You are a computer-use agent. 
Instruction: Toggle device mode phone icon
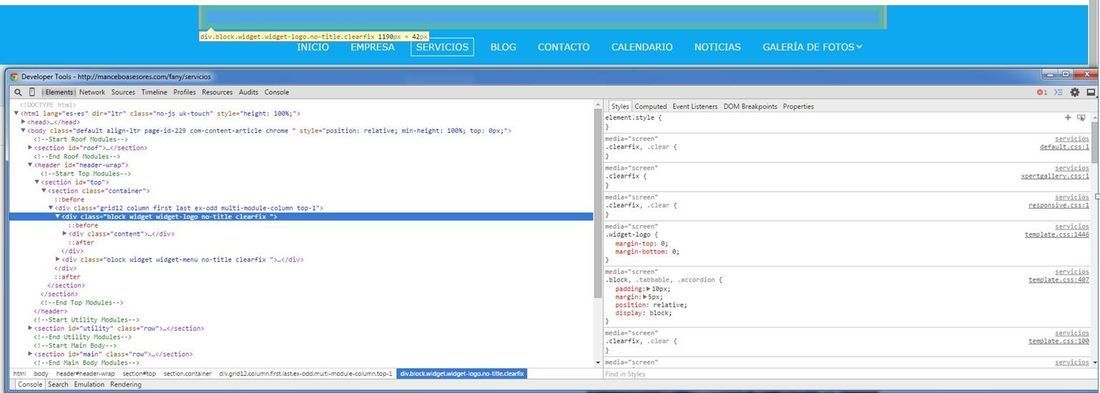point(32,92)
